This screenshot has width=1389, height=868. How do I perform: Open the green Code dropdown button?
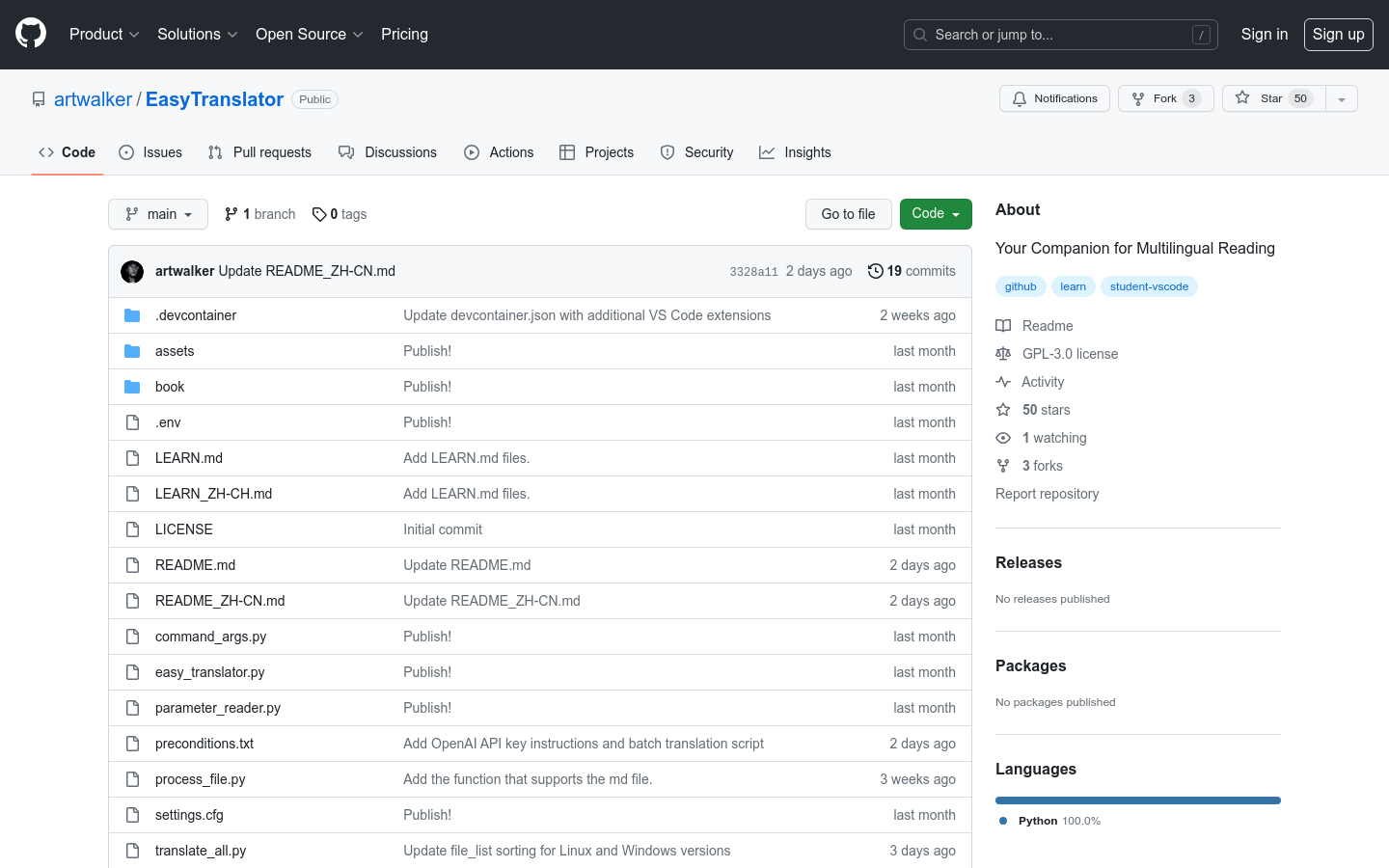936,214
